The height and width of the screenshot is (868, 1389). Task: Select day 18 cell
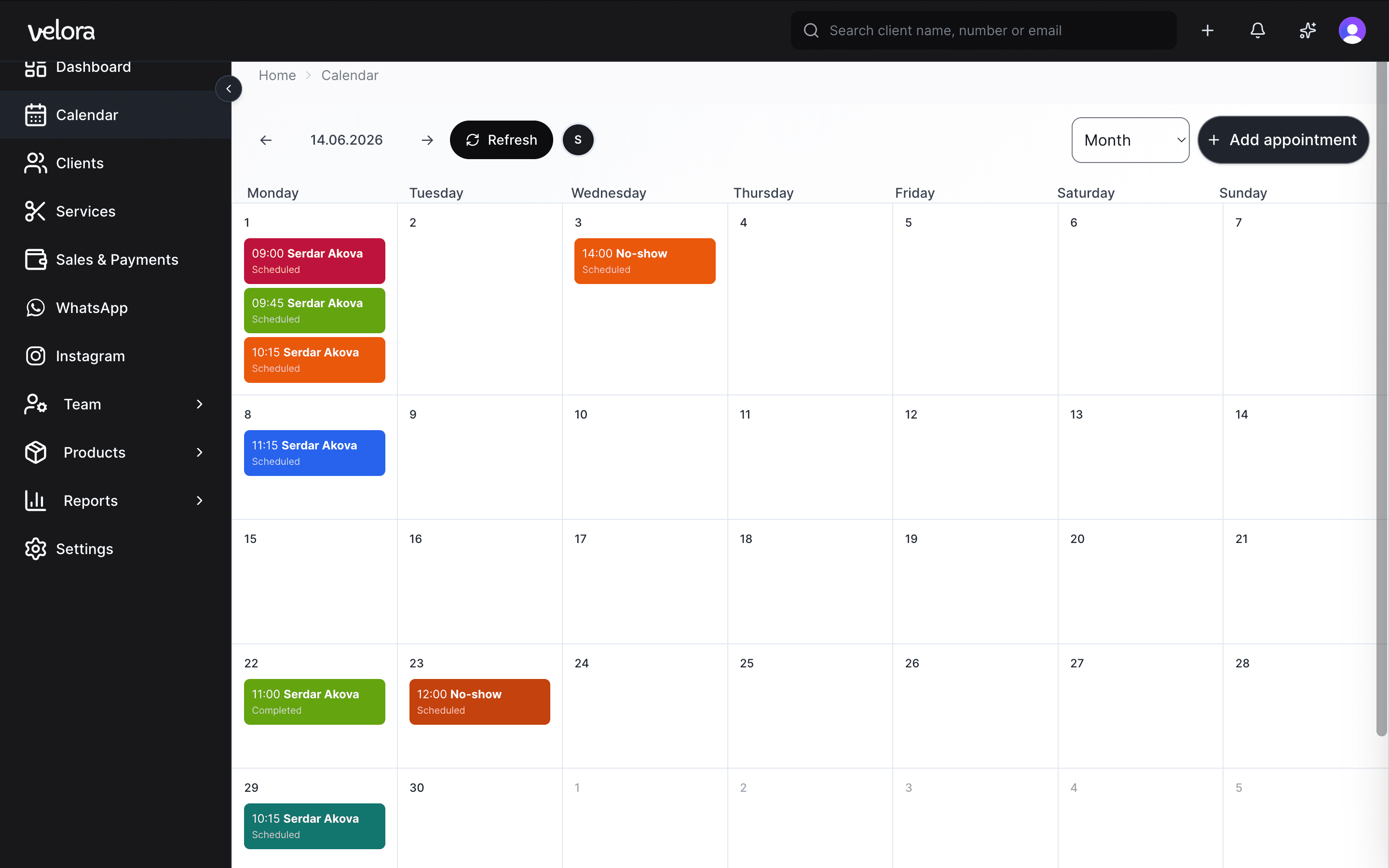pos(810,582)
